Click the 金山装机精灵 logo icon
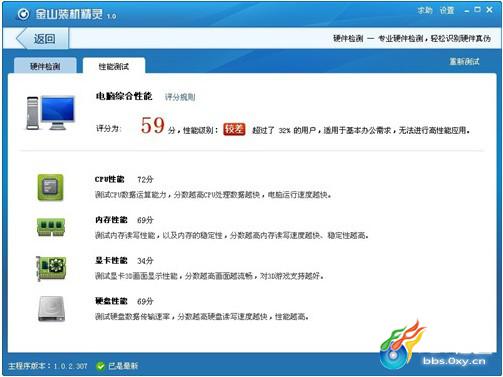The height and width of the screenshot is (377, 503). click(23, 14)
